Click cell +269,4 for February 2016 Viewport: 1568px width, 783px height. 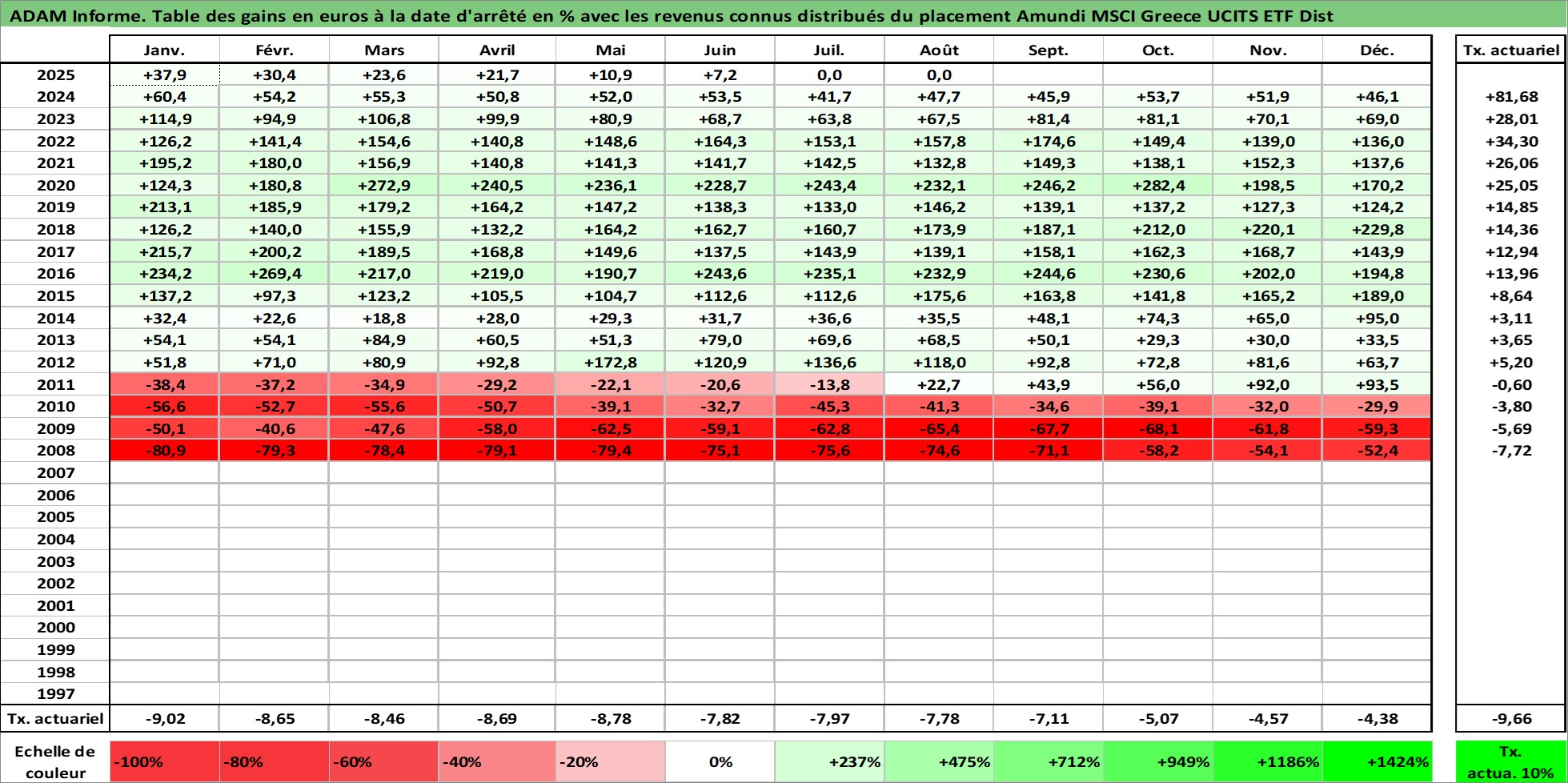pos(275,274)
